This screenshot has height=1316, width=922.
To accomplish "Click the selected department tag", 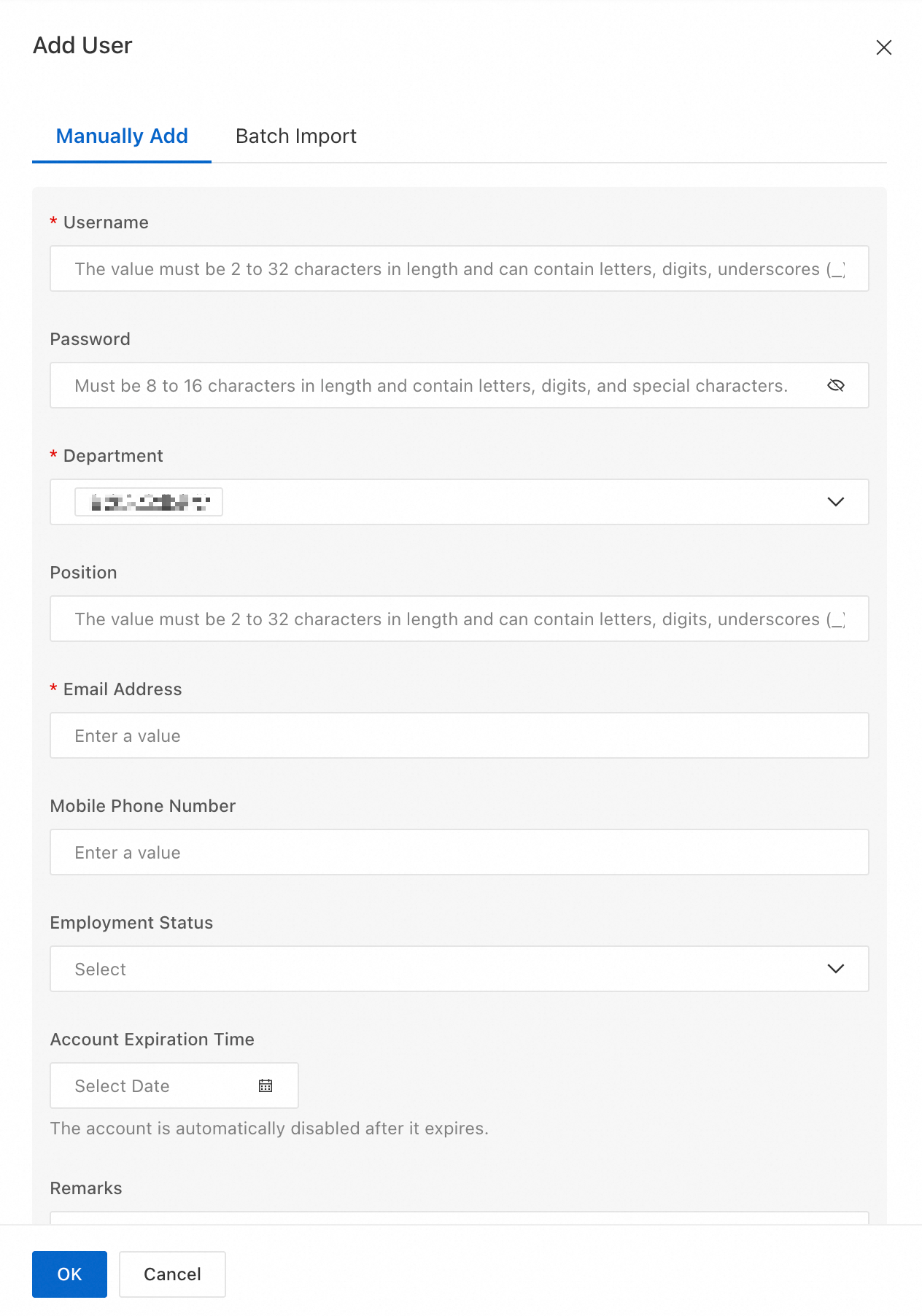I will 149,502.
